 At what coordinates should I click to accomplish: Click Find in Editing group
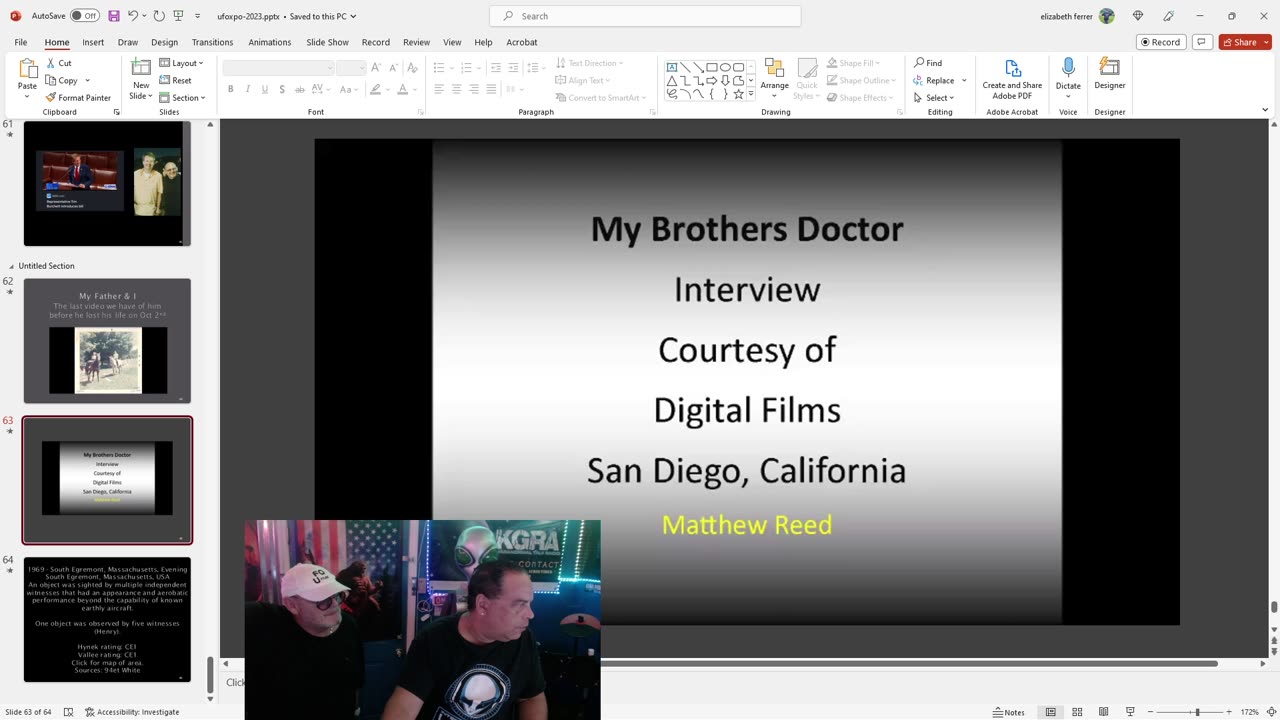[927, 63]
